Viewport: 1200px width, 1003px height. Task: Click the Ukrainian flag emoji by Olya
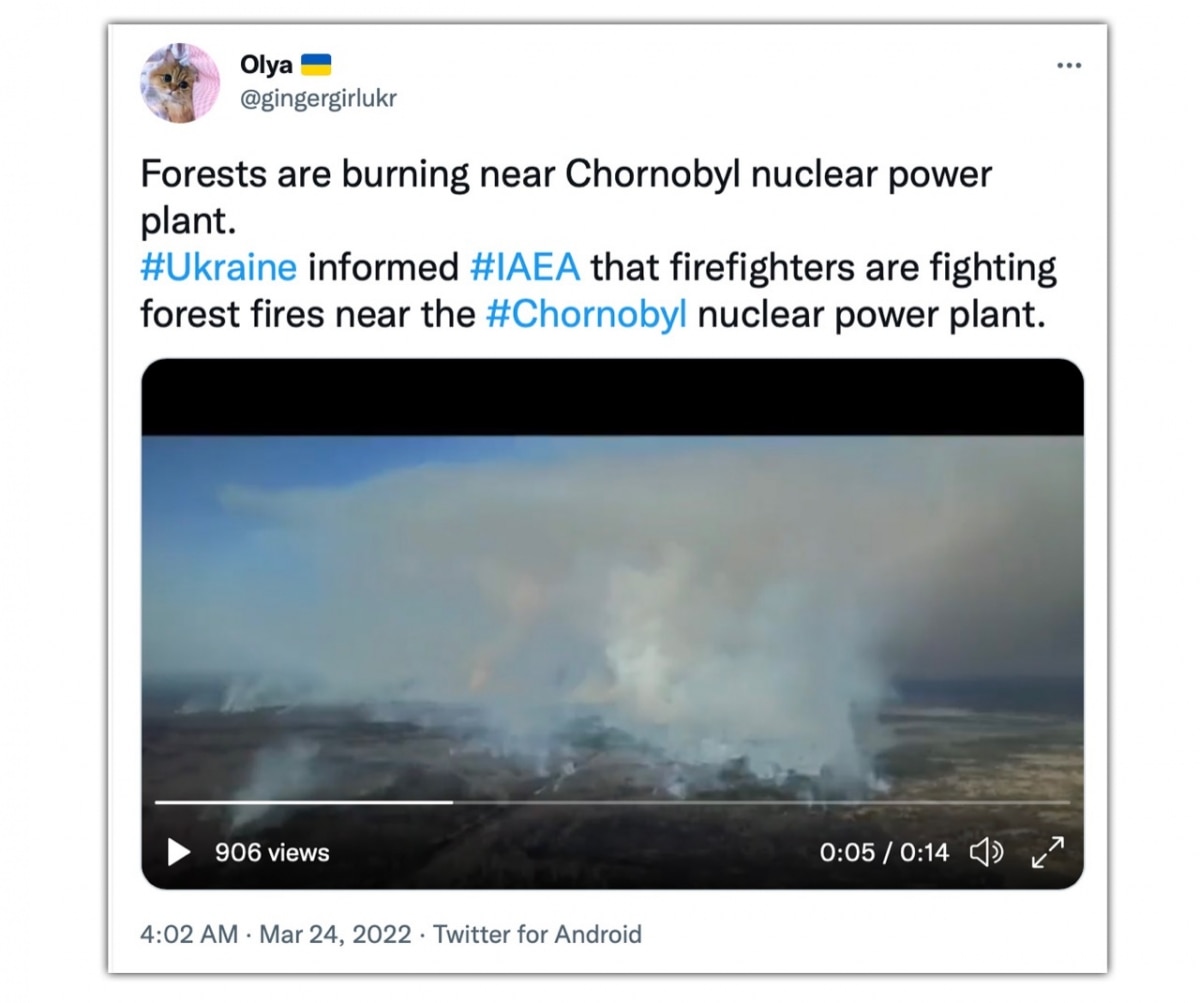(x=316, y=66)
